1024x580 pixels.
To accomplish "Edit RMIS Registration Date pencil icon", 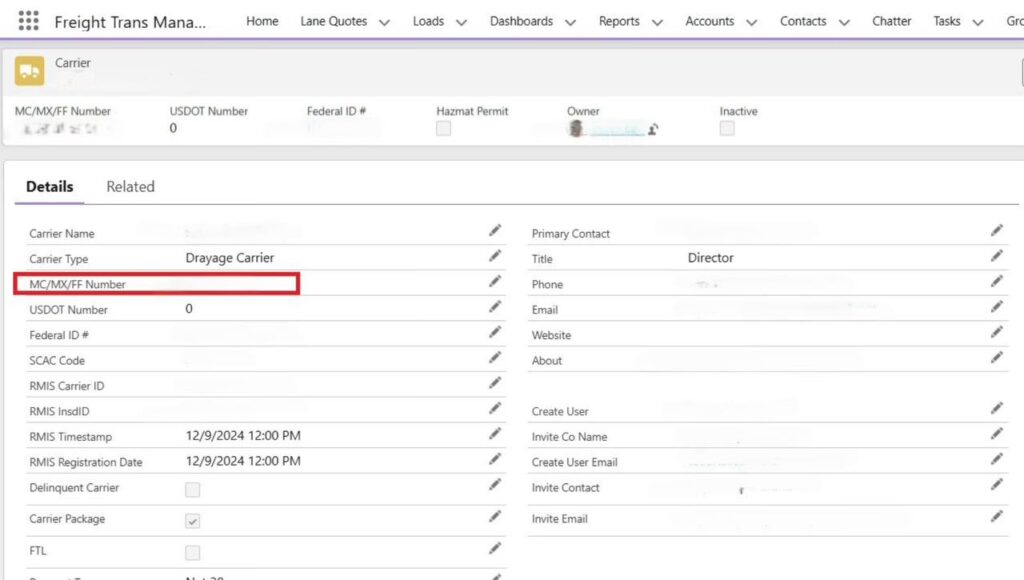I will coord(495,460).
